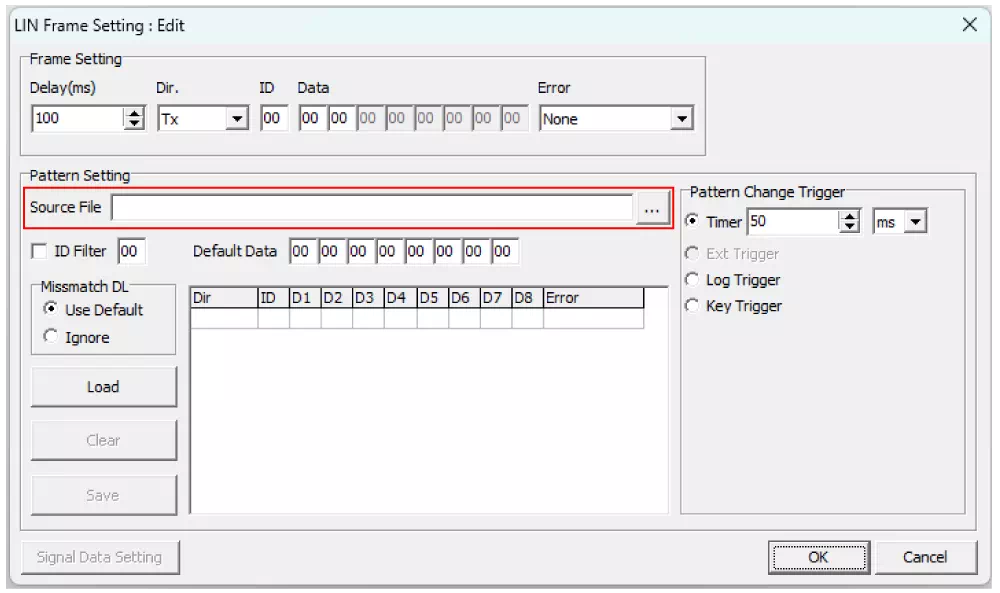Select the Key Trigger option
Screen dimensions: 1000x593
coord(692,306)
